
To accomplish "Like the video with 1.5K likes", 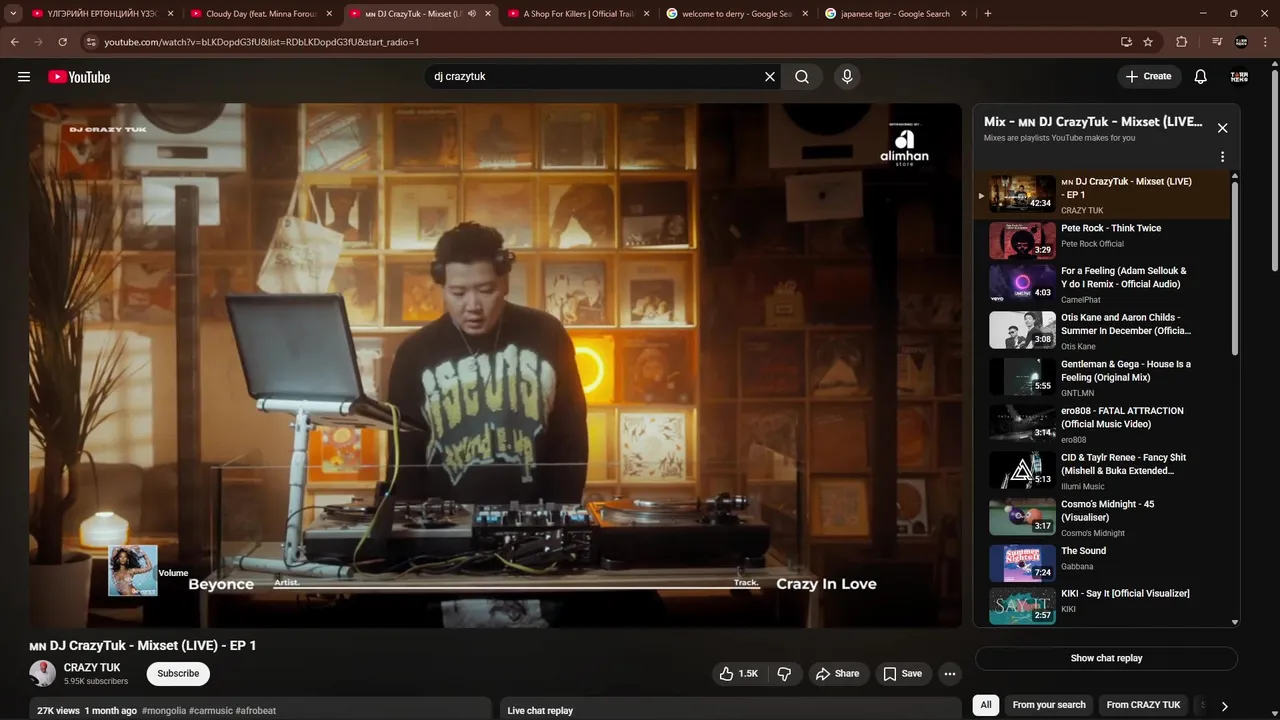I will click(x=738, y=674).
